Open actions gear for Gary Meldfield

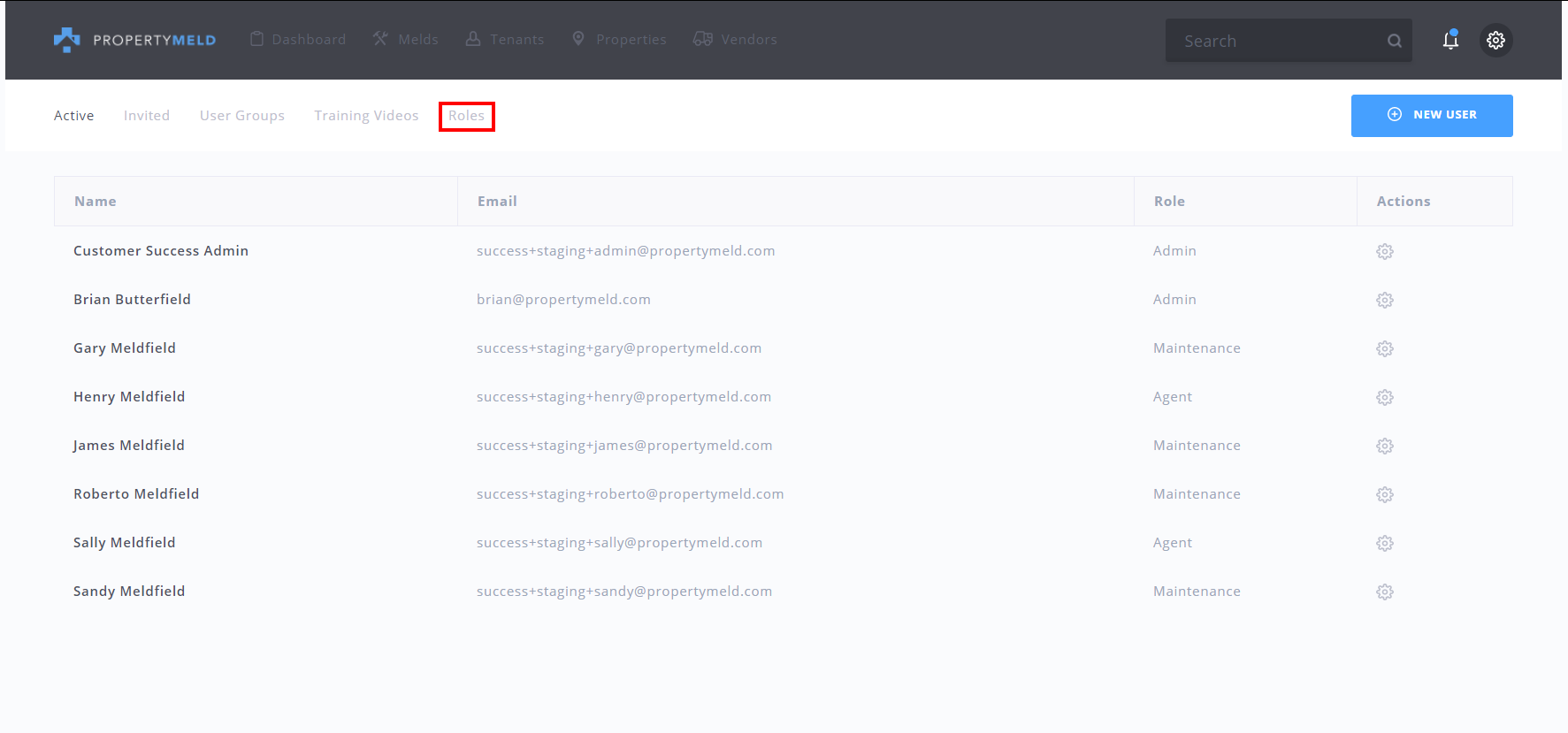1384,348
